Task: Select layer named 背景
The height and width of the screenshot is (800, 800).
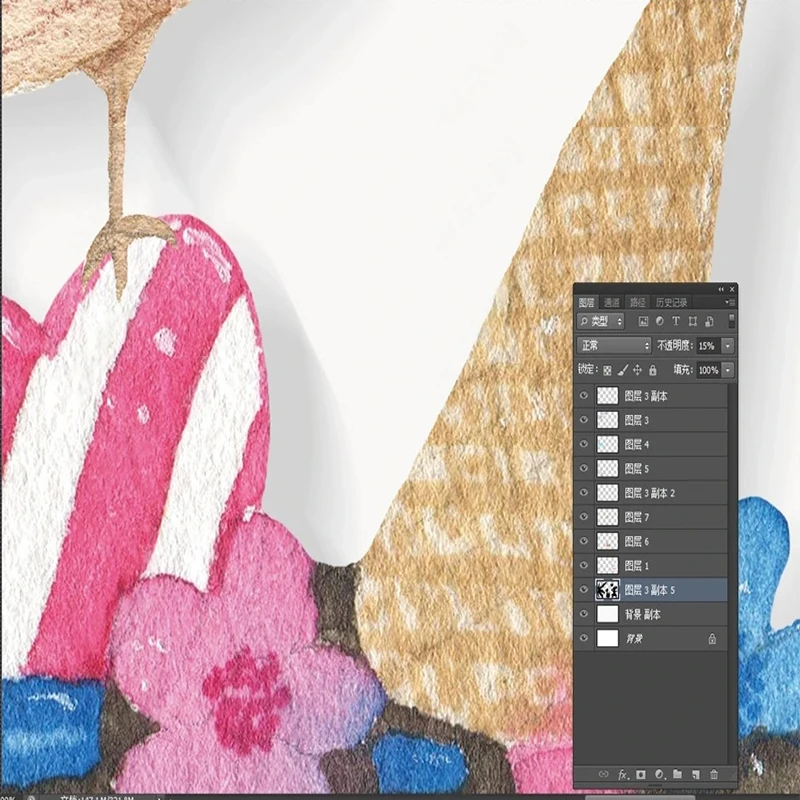Action: point(634,639)
